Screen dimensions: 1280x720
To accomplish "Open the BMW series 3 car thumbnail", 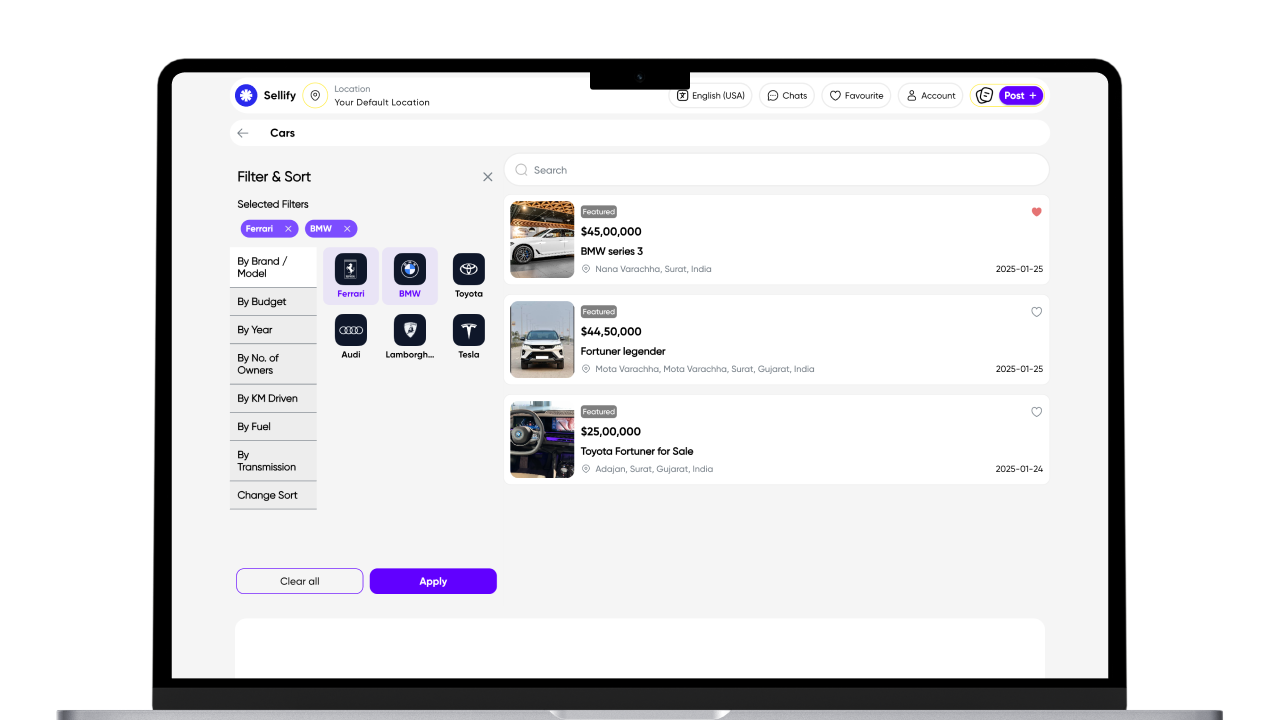I will (x=542, y=240).
